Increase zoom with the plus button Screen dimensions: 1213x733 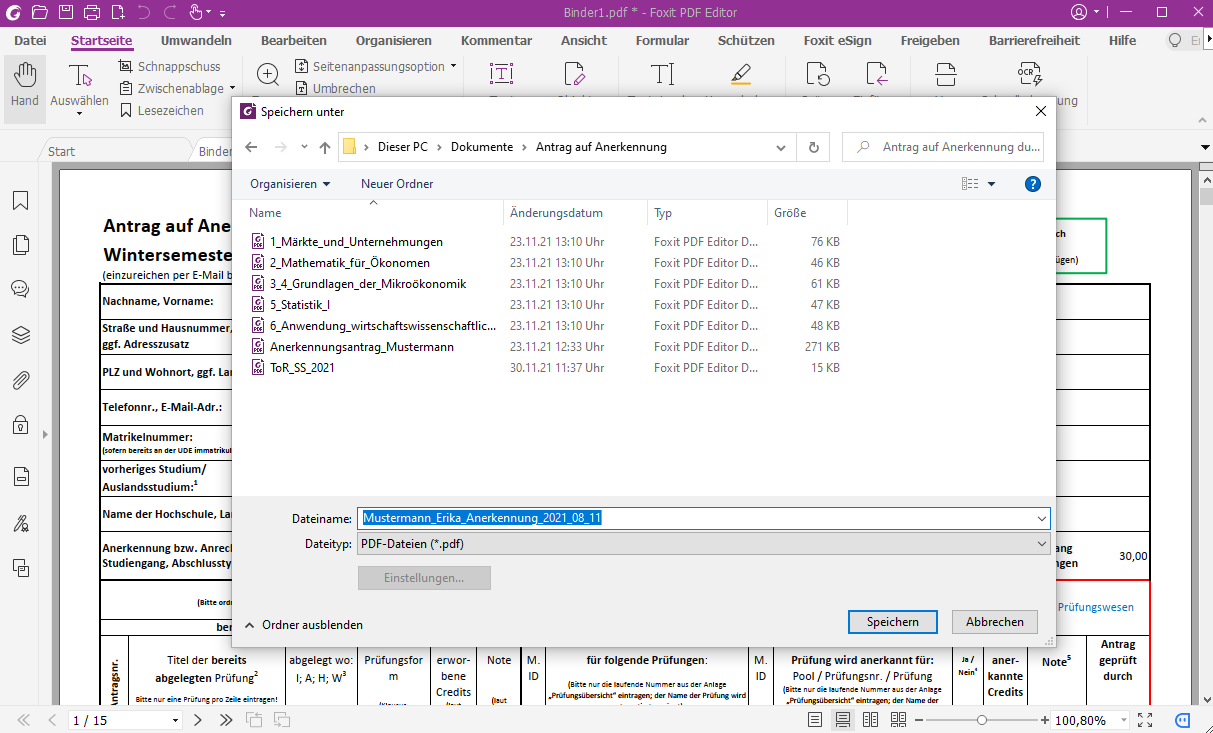click(1045, 720)
